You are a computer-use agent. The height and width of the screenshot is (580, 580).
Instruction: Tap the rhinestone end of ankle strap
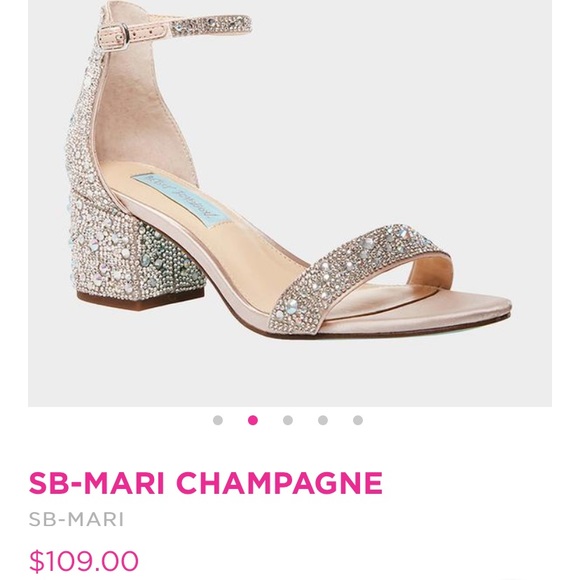[x=211, y=24]
